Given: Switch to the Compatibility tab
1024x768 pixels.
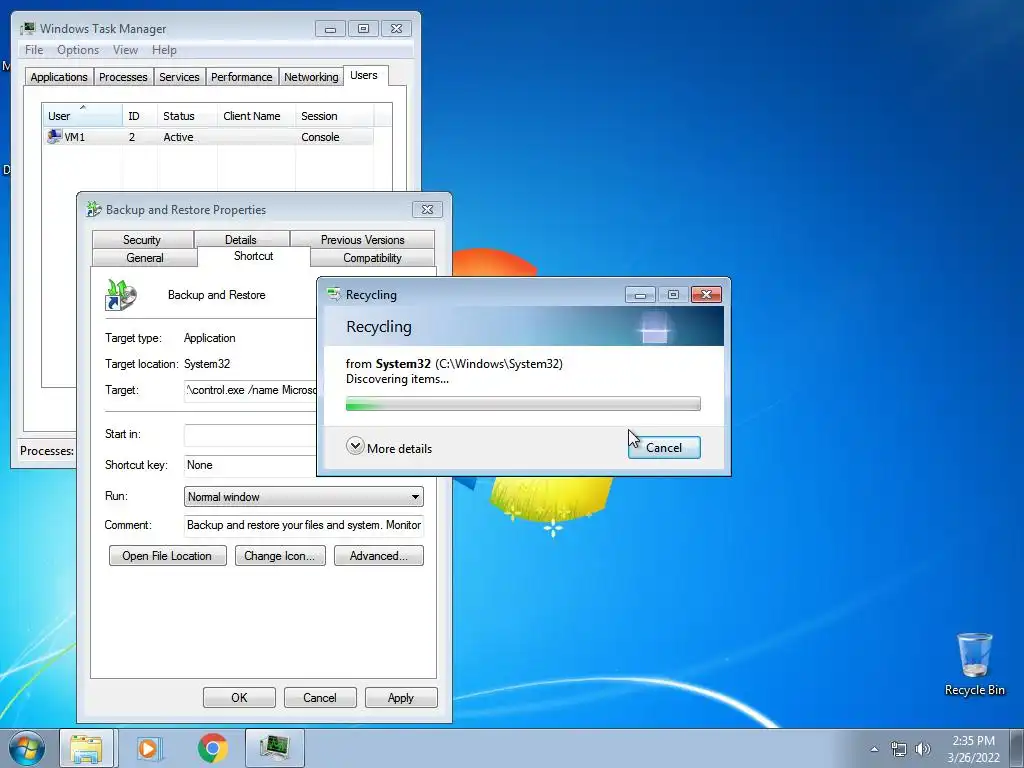Looking at the screenshot, I should pos(372,257).
